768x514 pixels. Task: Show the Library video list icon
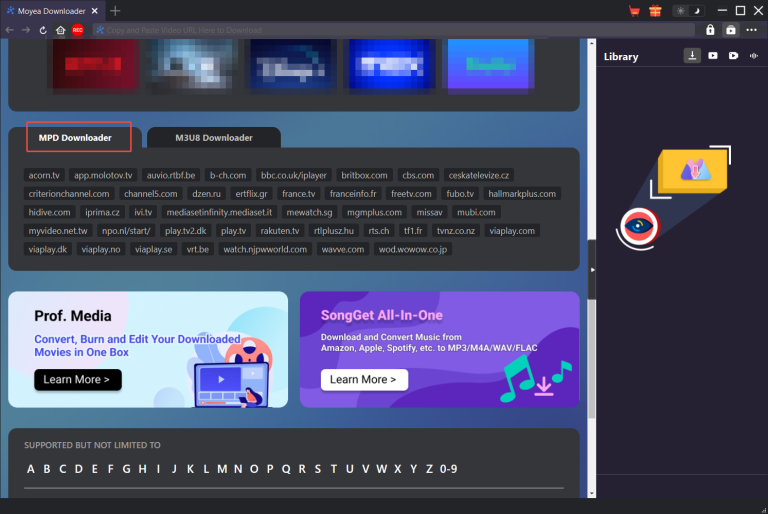(x=713, y=56)
